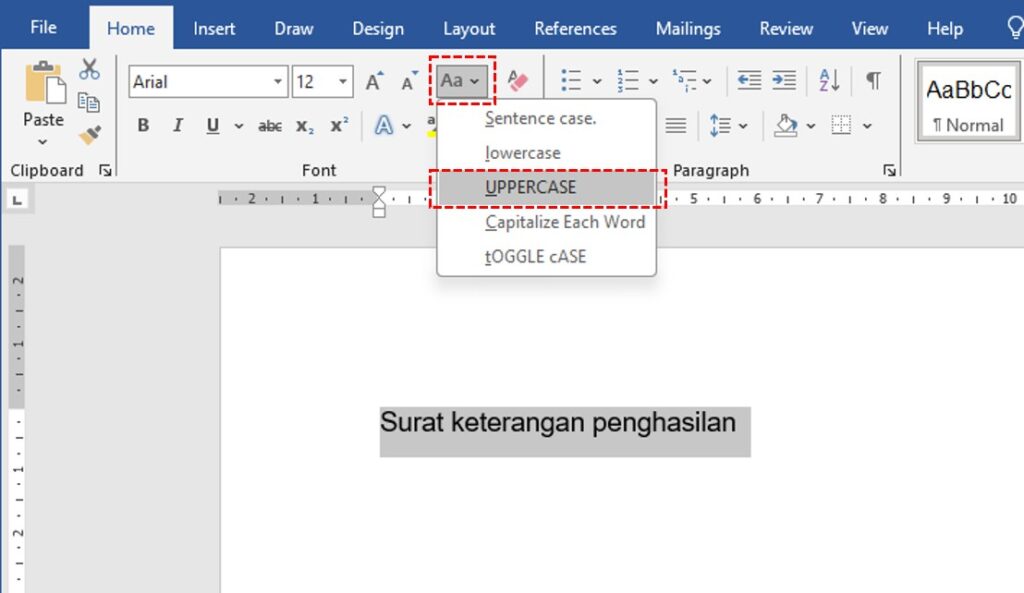Screen dimensions: 1024x593
Task: Toggle paragraph marks display
Action: 872,80
